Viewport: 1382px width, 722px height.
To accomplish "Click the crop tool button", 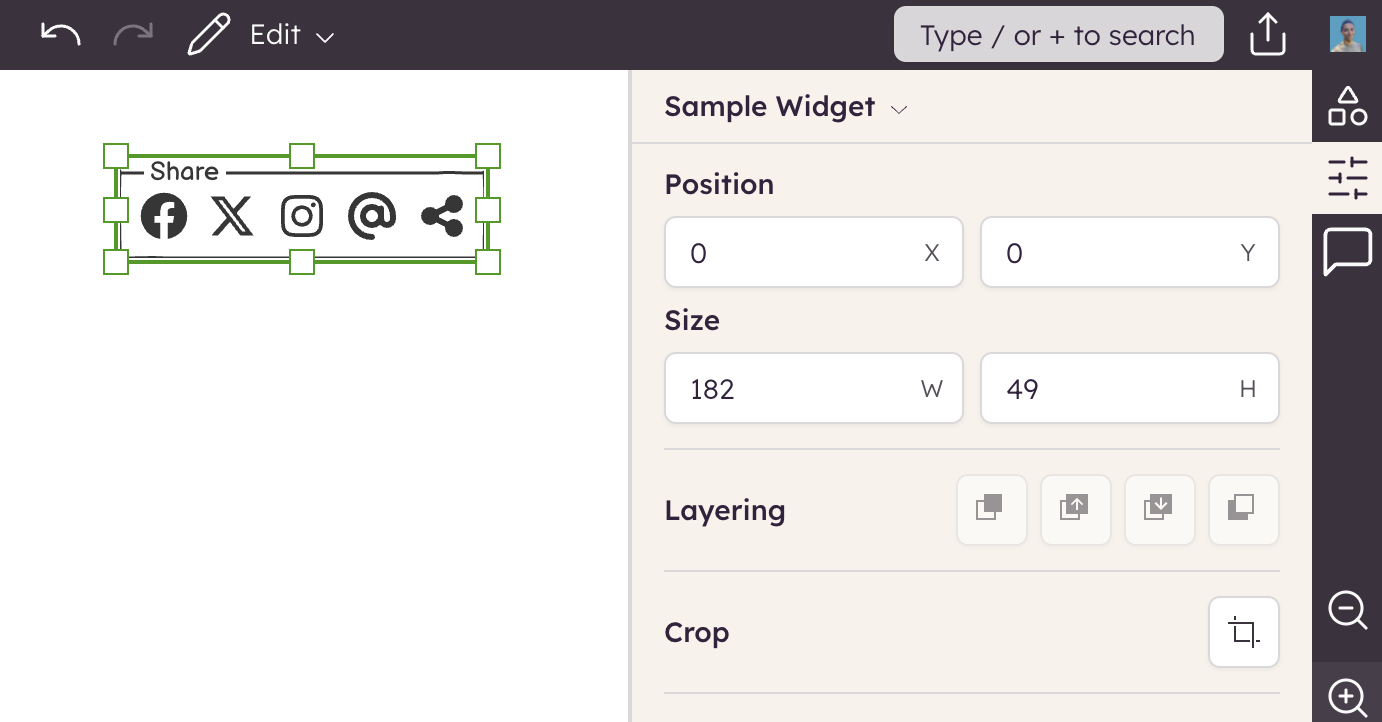I will [1243, 632].
